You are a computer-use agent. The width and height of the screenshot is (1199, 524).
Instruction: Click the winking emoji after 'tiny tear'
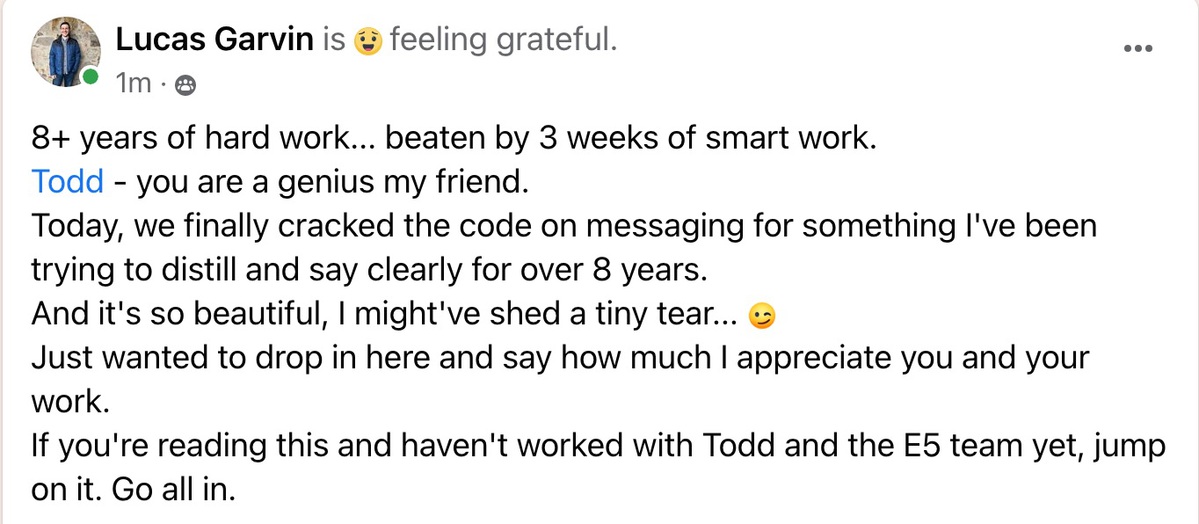(762, 316)
